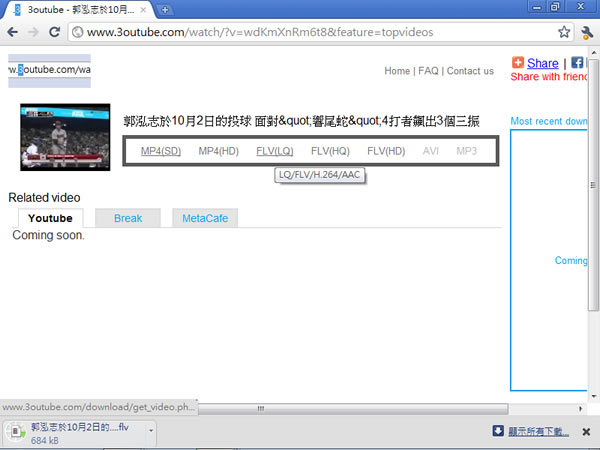Download the FLV(LQ) format
Image resolution: width=600 pixels, height=450 pixels.
[x=275, y=151]
